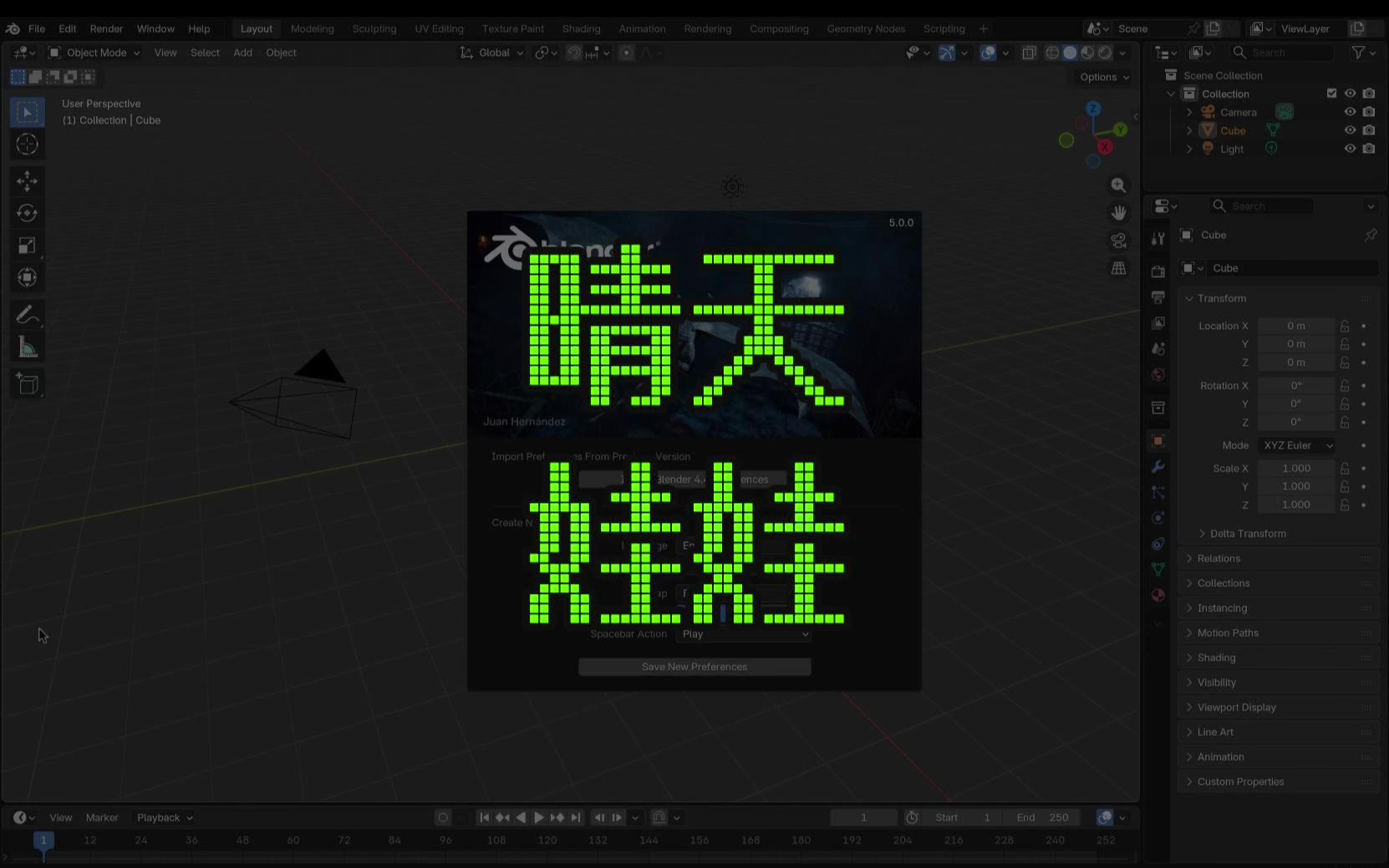The image size is (1389, 868).
Task: Open XYZ Euler rotation mode dropdown
Action: point(1297,445)
